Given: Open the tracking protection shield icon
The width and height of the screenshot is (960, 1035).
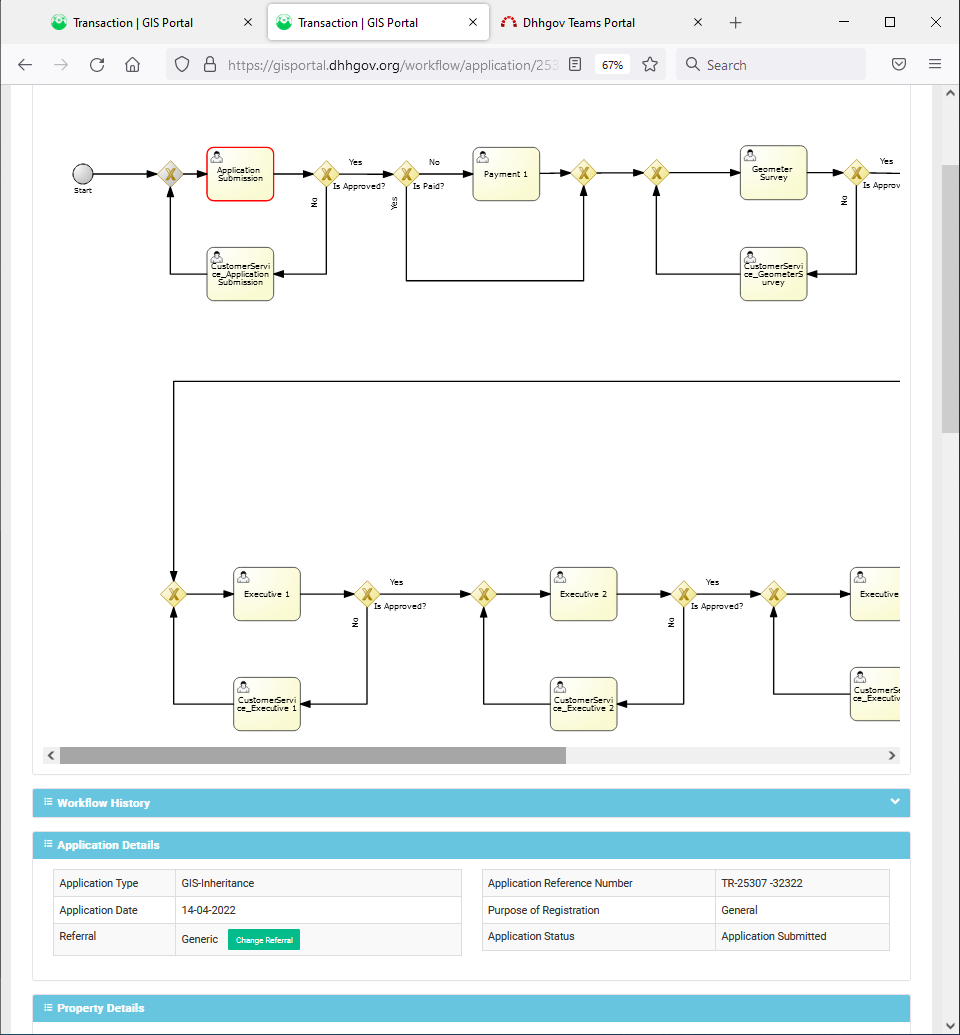Looking at the screenshot, I should 182,64.
